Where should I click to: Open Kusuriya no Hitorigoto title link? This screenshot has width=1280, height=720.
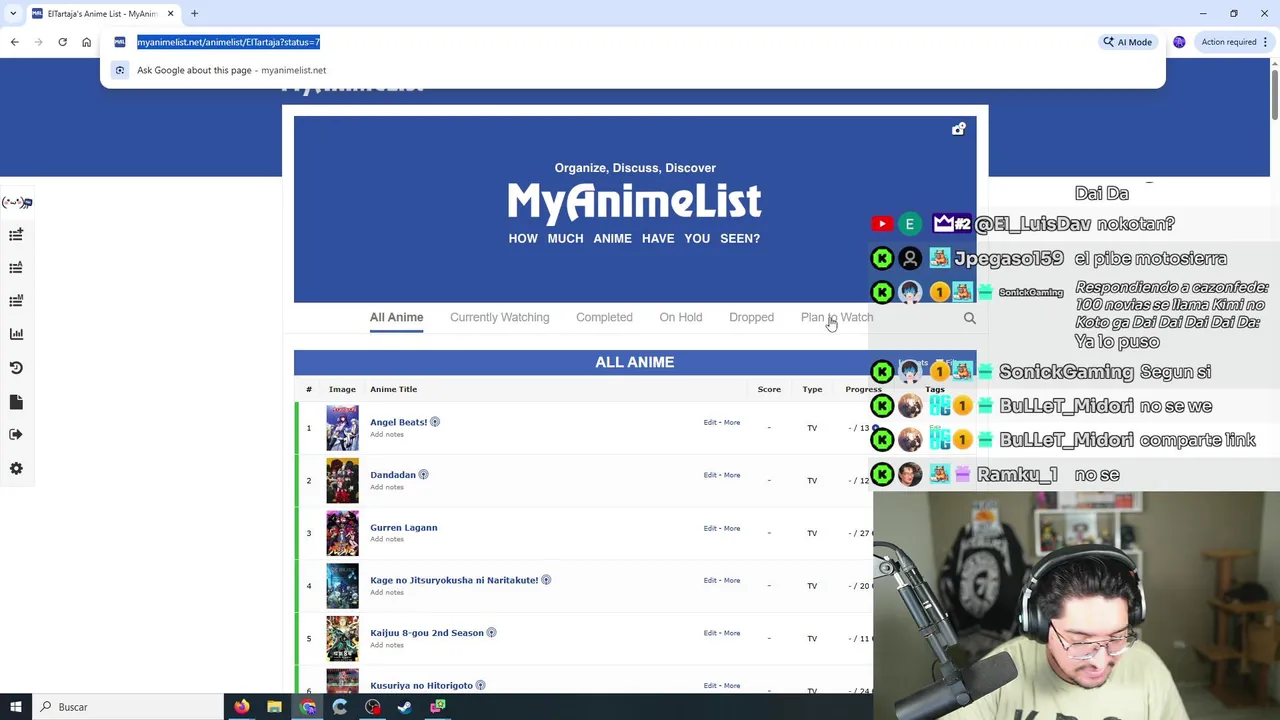coord(421,686)
